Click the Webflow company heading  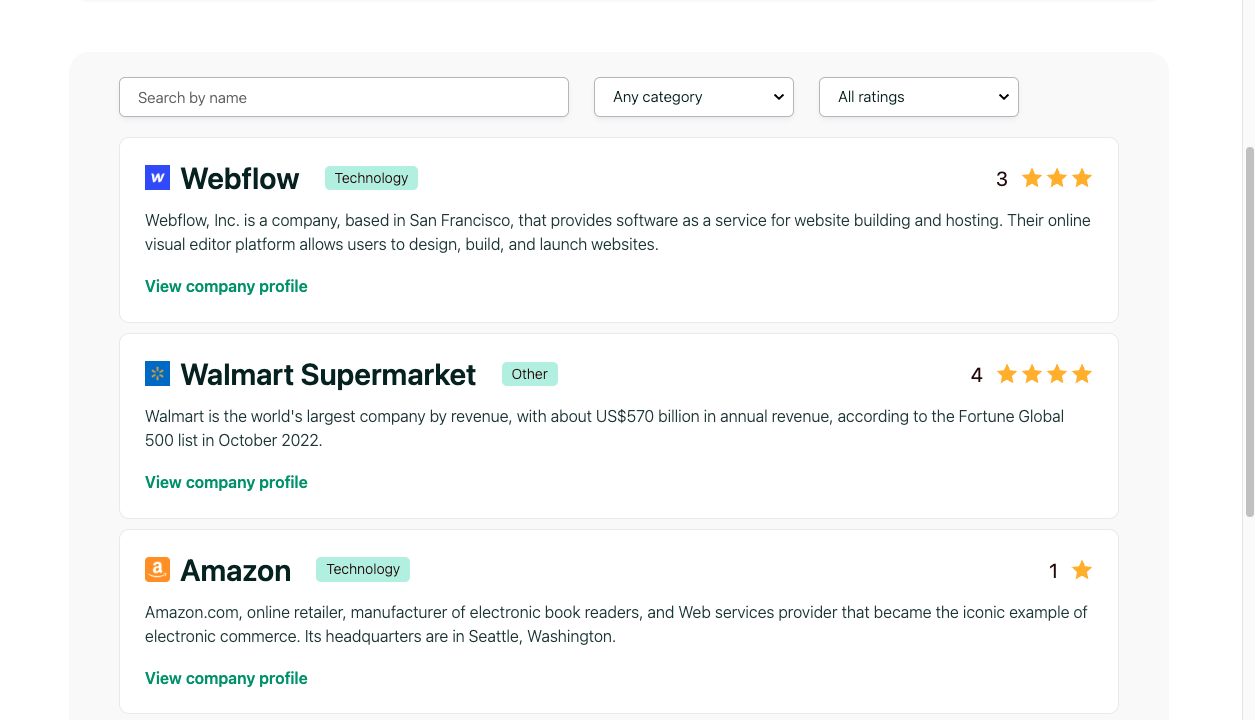coord(240,178)
